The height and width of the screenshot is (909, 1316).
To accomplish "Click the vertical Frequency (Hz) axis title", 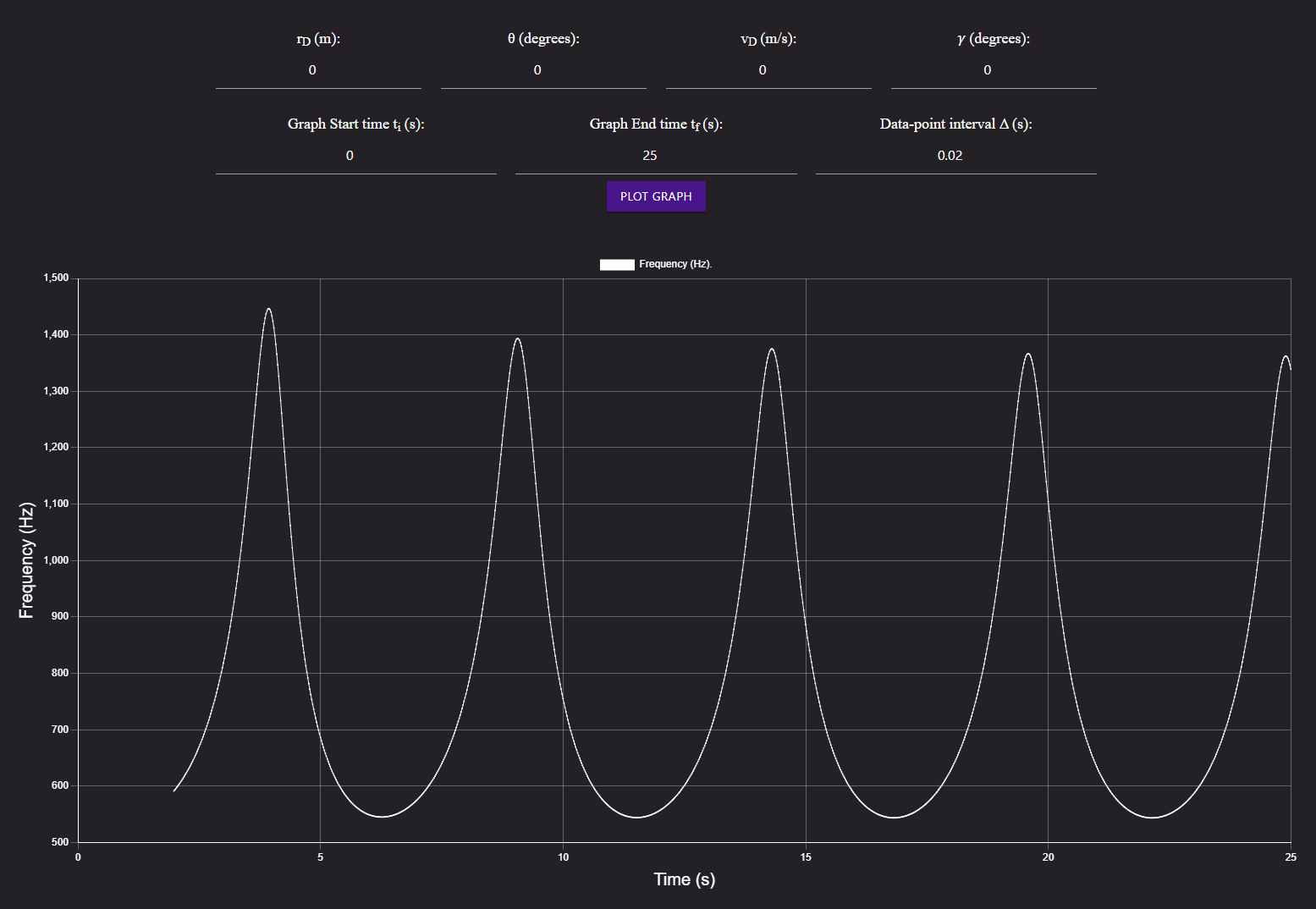I will 27,560.
